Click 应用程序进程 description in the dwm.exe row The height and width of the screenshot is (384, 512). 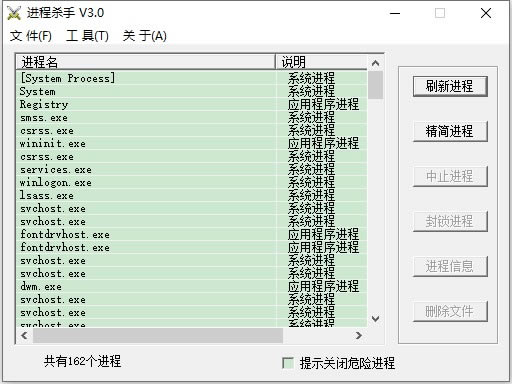tap(323, 286)
